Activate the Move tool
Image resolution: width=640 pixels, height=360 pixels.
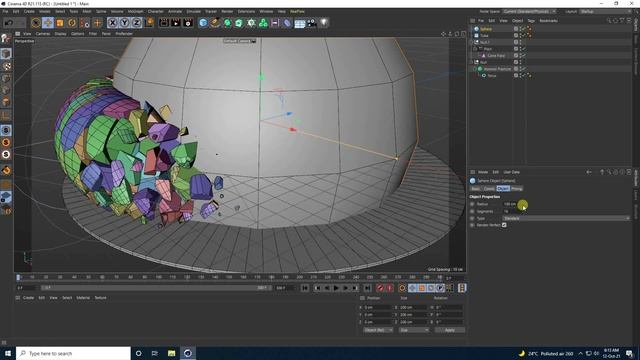click(x=48, y=23)
